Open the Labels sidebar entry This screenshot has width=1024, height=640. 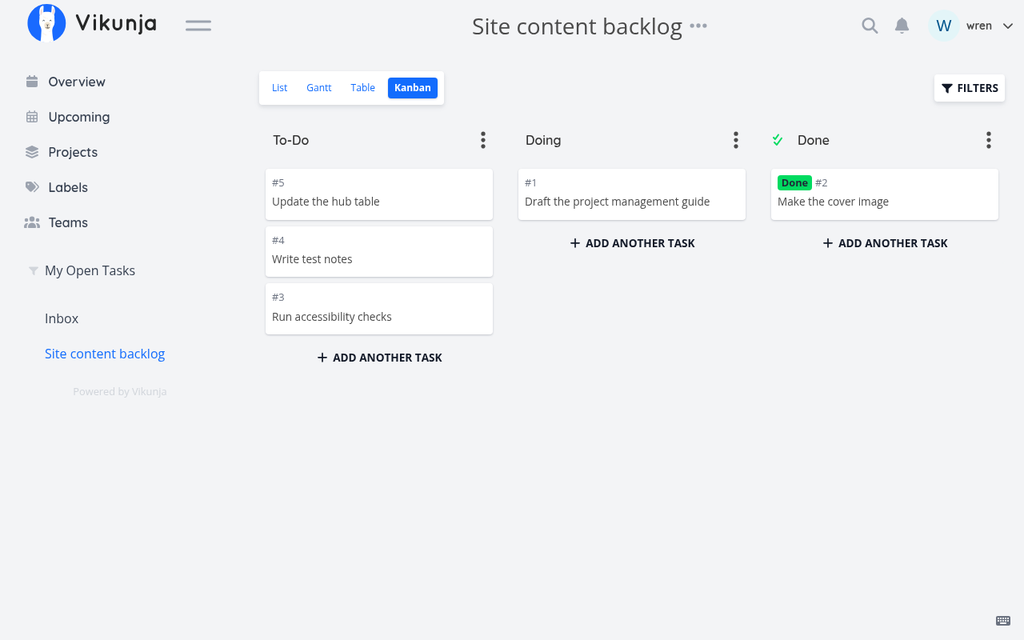tap(68, 187)
